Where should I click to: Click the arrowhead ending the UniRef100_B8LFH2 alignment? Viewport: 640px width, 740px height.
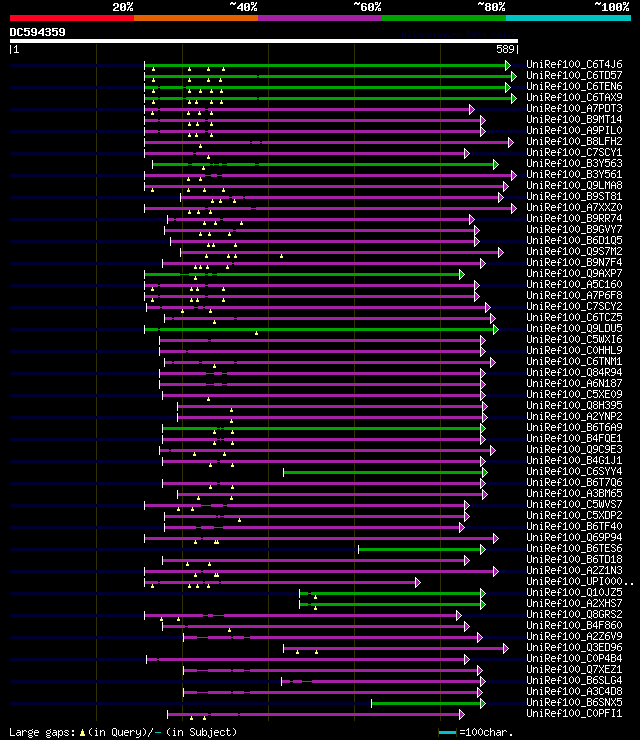pyautogui.click(x=510, y=143)
